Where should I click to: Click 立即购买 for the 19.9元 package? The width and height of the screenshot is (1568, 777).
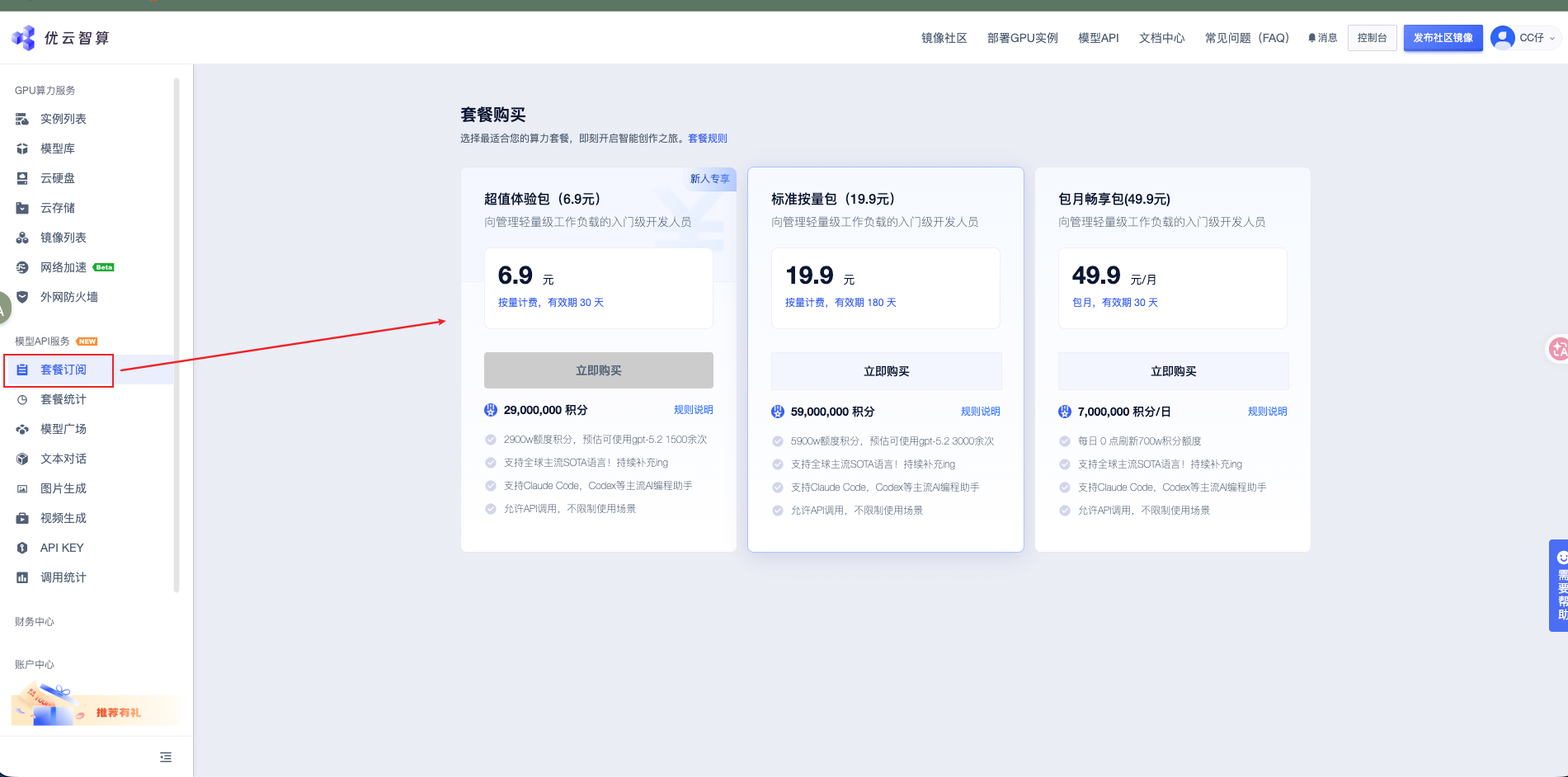(x=886, y=371)
